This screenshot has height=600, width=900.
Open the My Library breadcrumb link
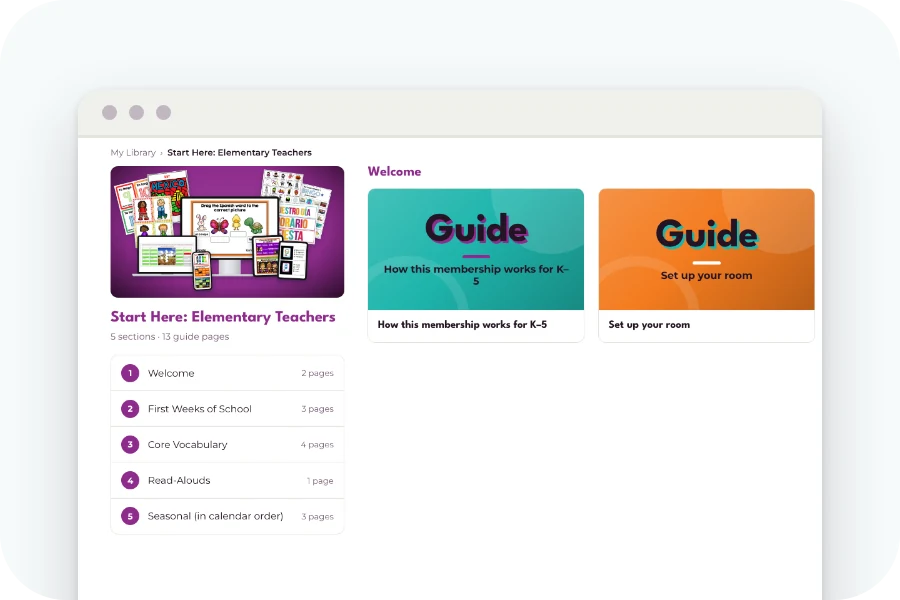click(x=133, y=153)
